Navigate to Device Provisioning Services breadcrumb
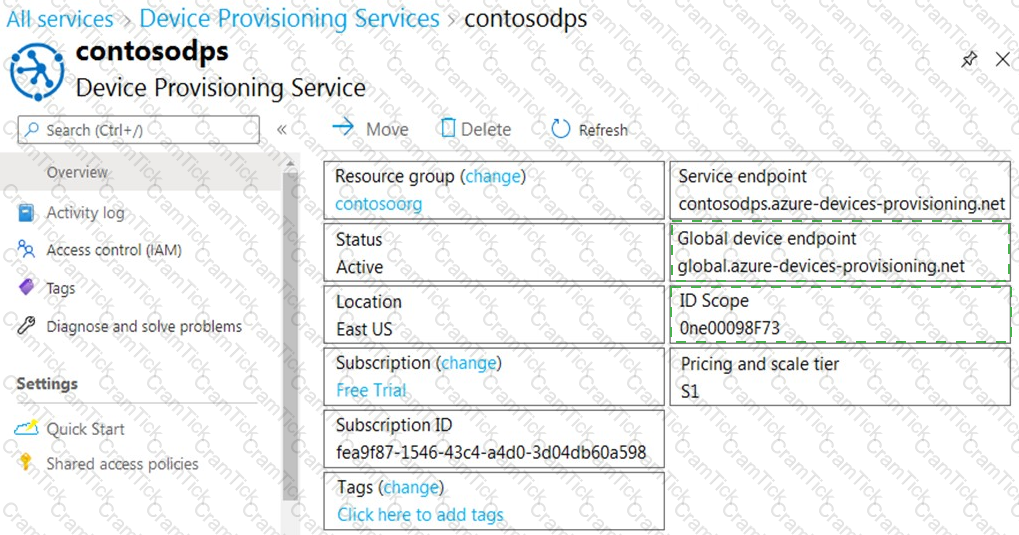This screenshot has height=535, width=1019. pyautogui.click(x=289, y=18)
